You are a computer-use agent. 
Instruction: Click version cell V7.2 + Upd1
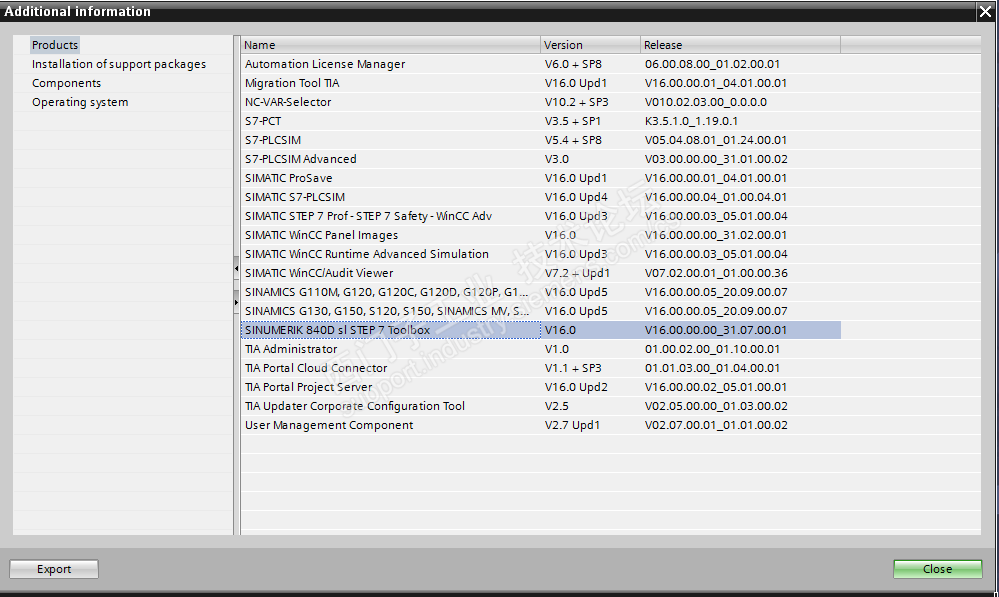click(x=577, y=273)
